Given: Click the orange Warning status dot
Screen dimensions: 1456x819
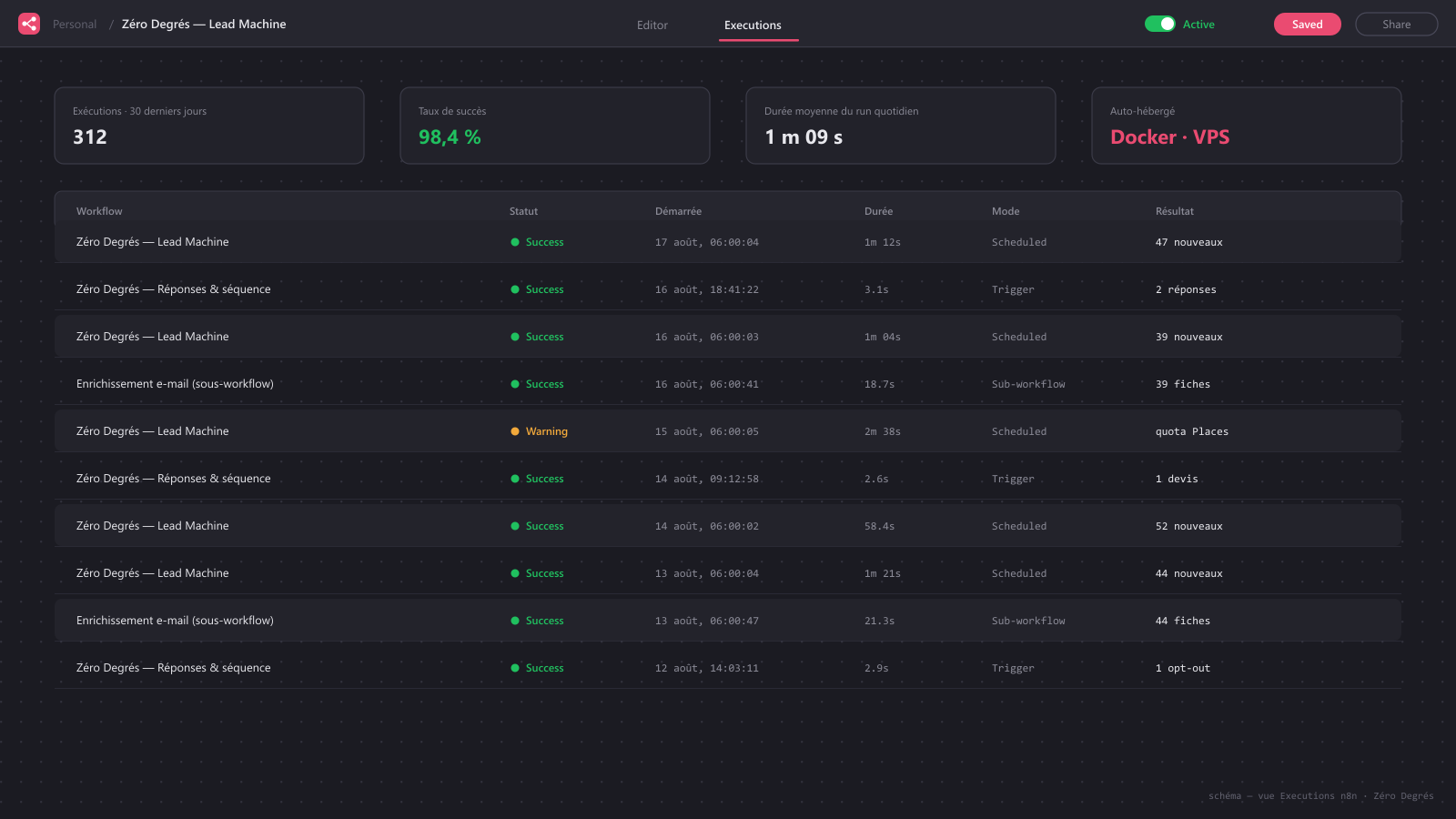Looking at the screenshot, I should (x=515, y=431).
